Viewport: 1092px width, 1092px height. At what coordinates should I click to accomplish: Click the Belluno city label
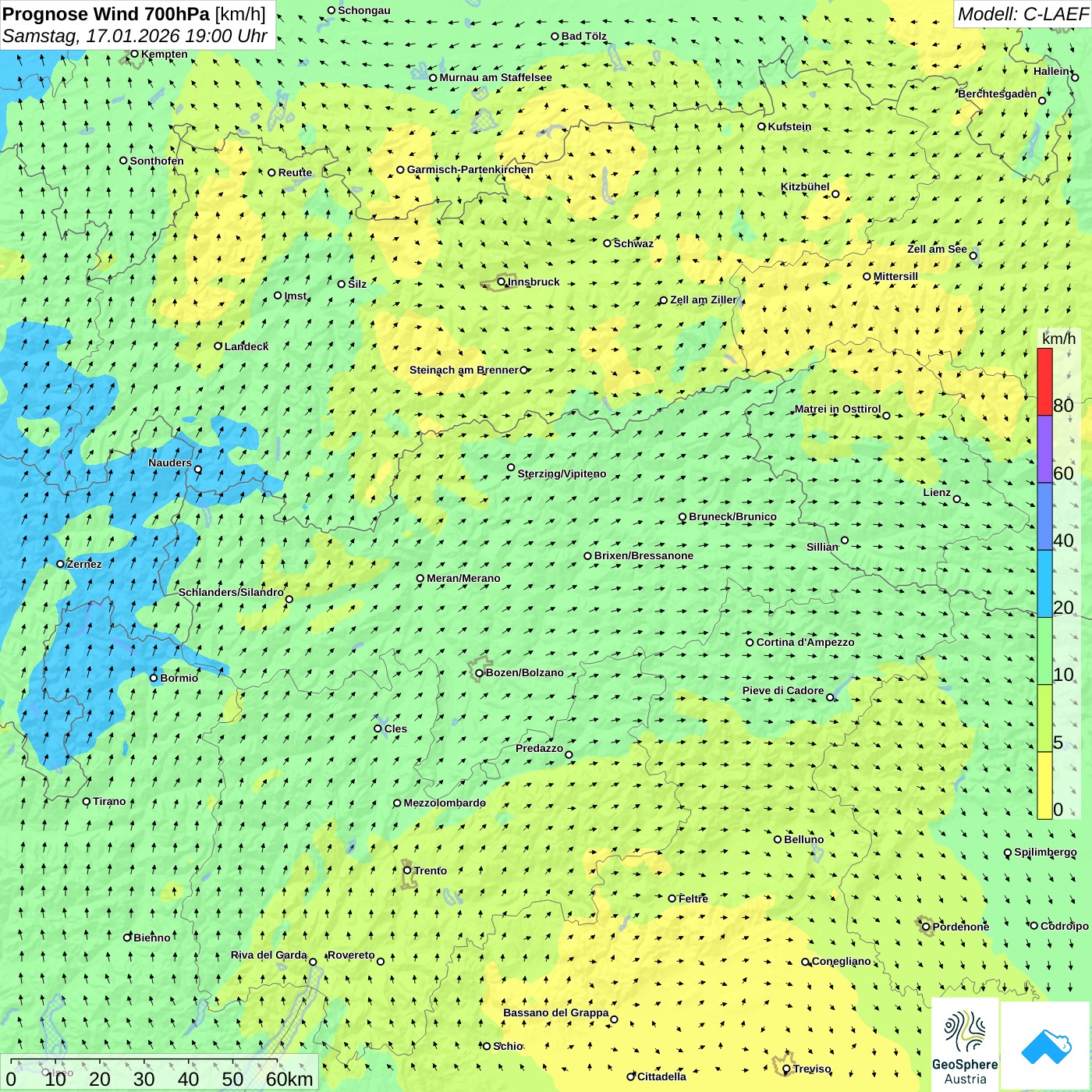pos(803,839)
